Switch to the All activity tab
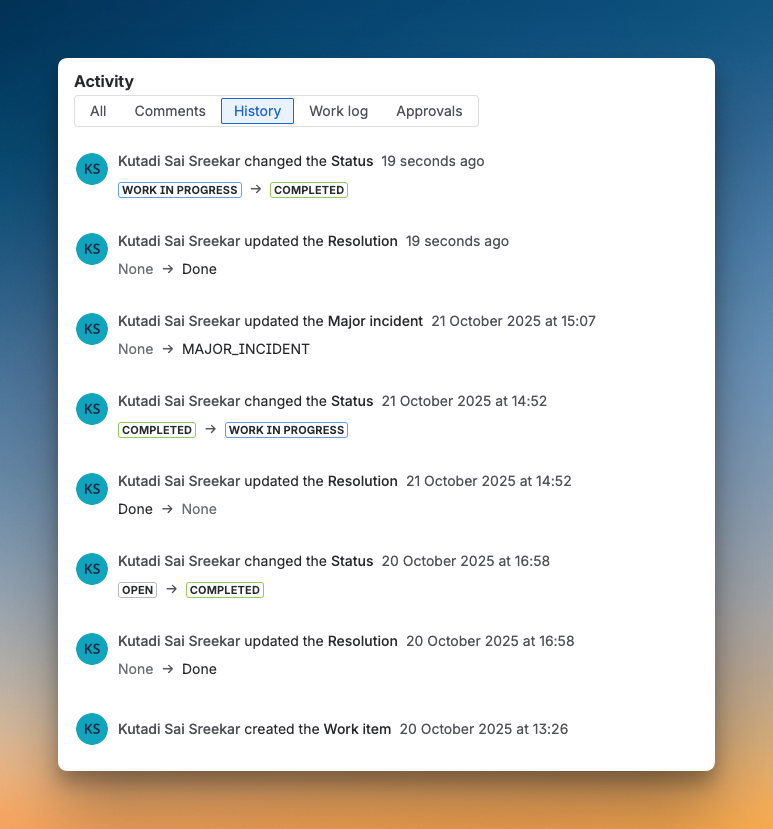Image resolution: width=773 pixels, height=829 pixels. [98, 111]
